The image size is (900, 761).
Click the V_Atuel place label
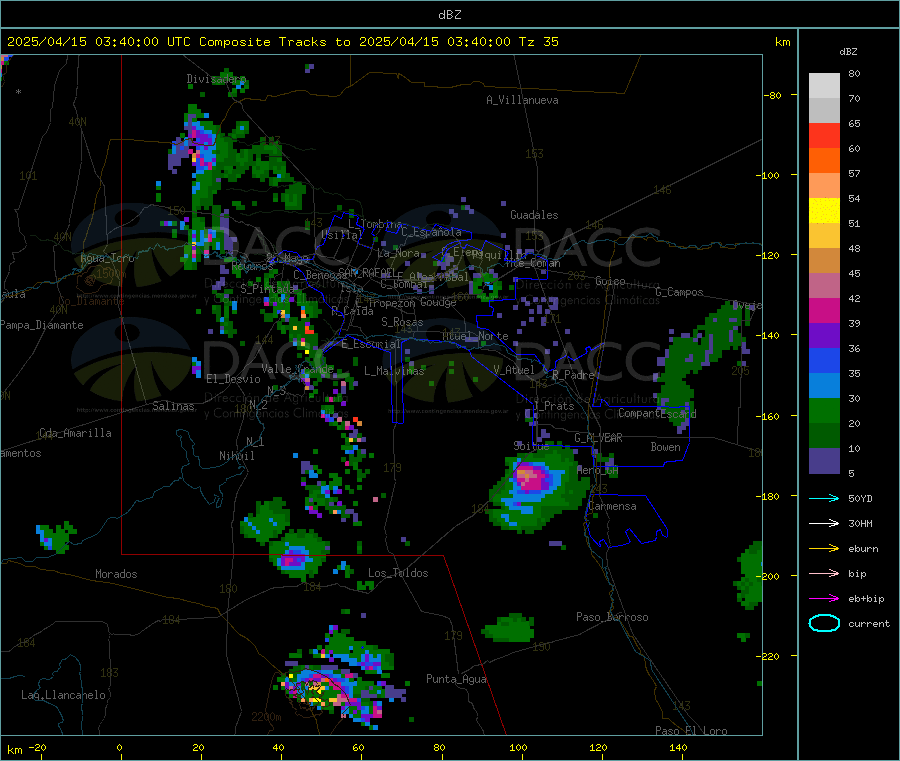514,370
